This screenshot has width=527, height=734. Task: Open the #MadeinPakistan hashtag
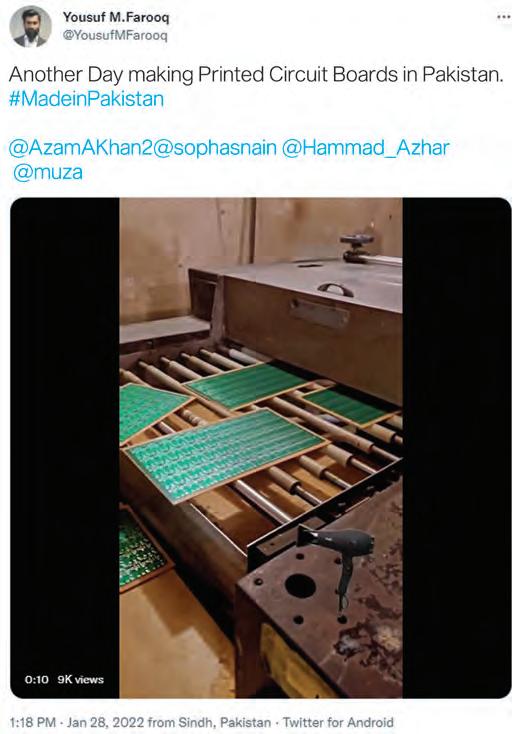point(87,99)
